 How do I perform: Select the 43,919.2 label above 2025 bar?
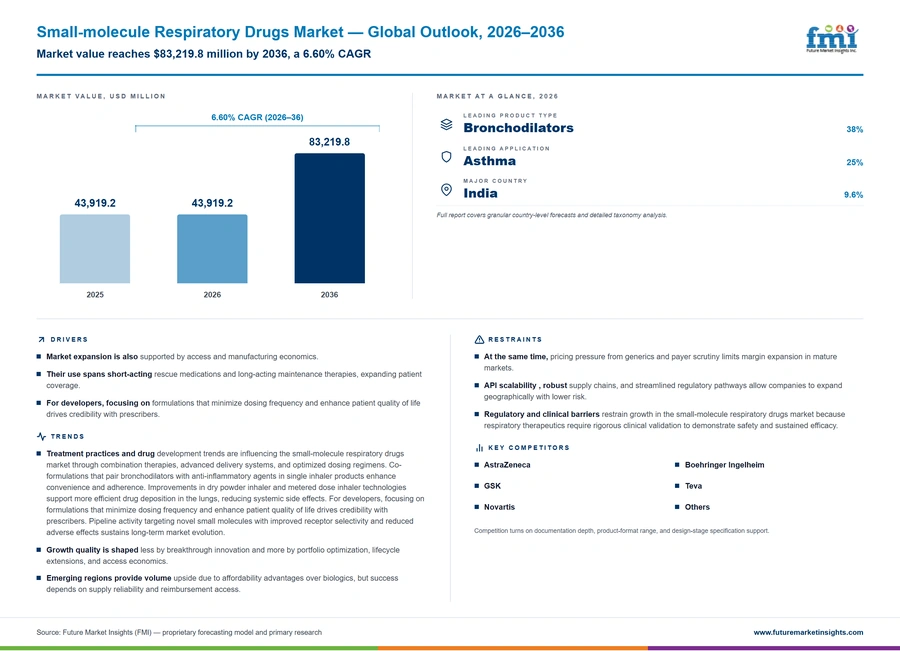click(x=95, y=203)
